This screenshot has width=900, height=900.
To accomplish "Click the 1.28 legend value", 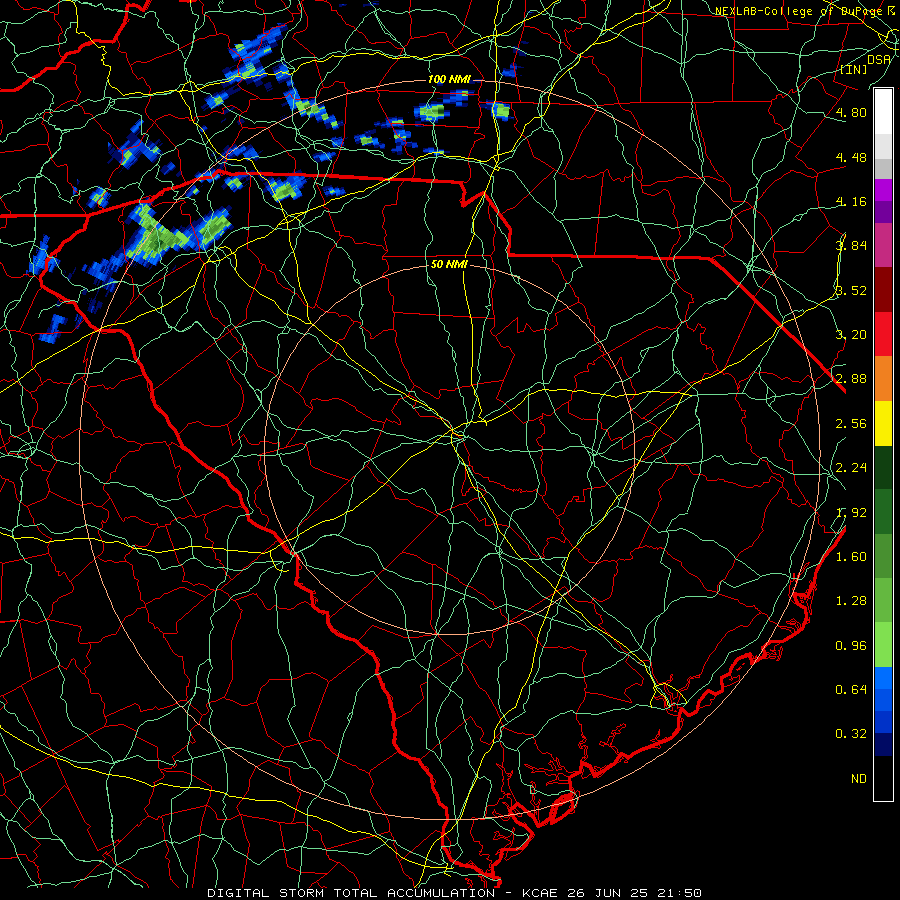I will [x=851, y=601].
